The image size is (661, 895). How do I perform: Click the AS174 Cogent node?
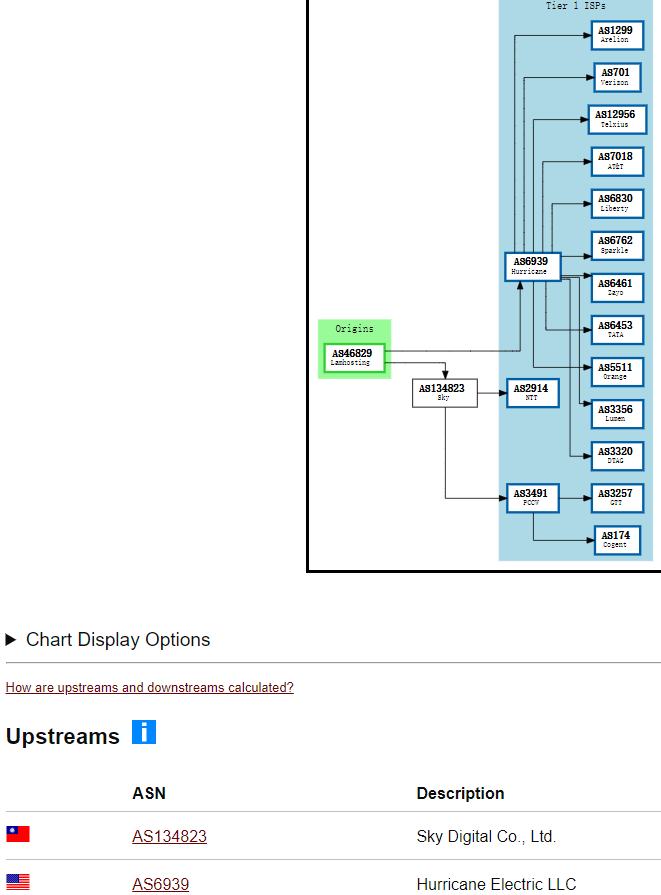617,540
